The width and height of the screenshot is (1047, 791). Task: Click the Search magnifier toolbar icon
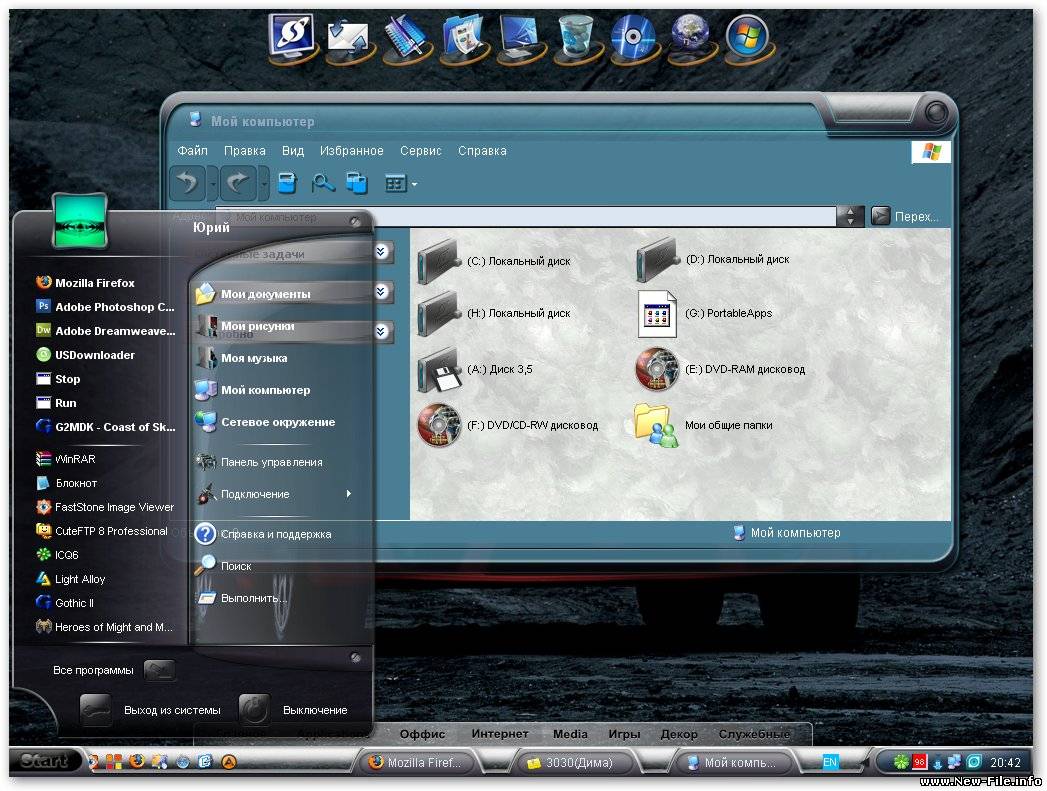(323, 183)
